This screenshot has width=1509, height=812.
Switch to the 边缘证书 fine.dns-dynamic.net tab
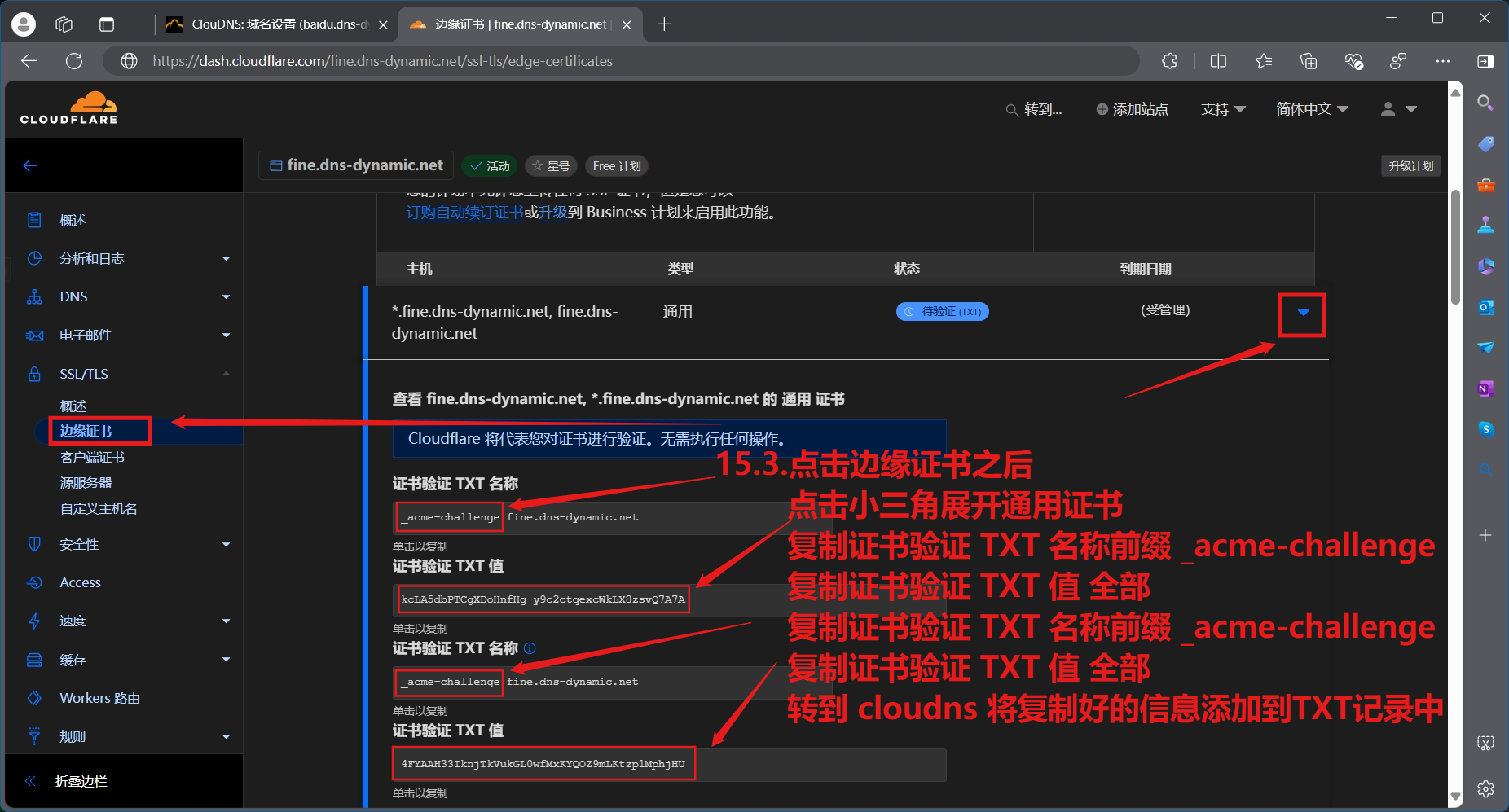(x=521, y=24)
